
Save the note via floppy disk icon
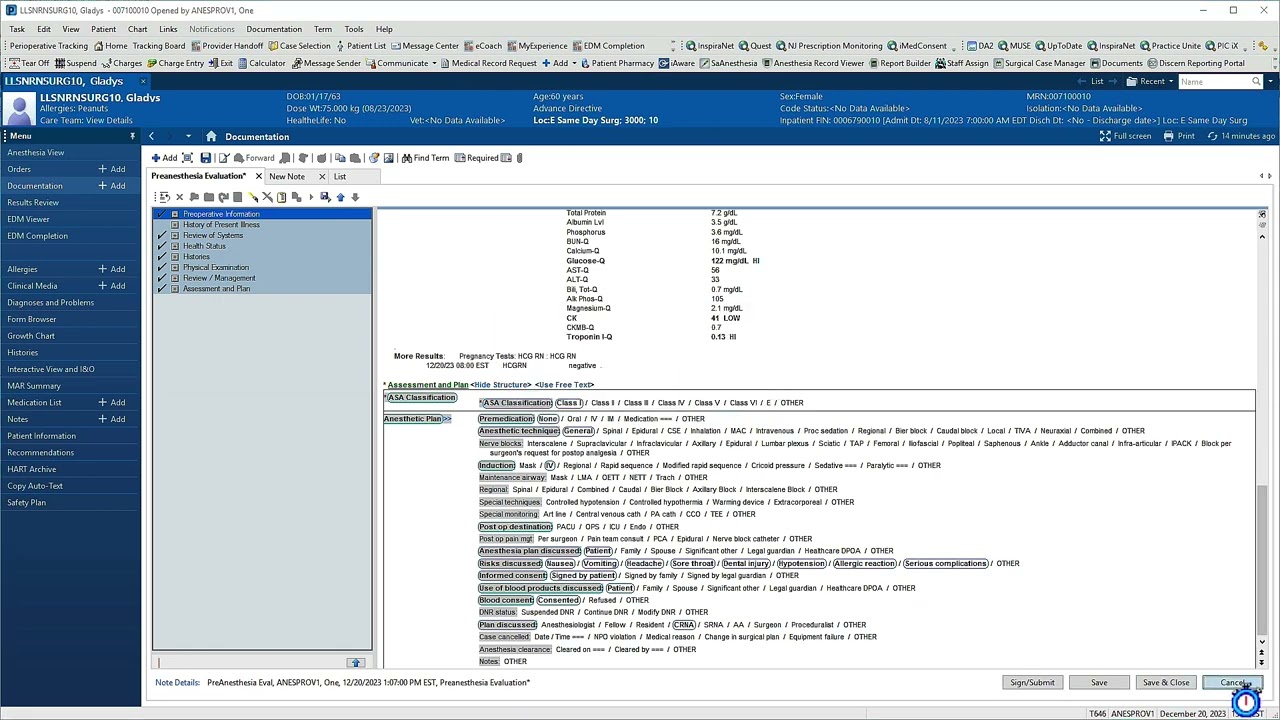tap(206, 158)
